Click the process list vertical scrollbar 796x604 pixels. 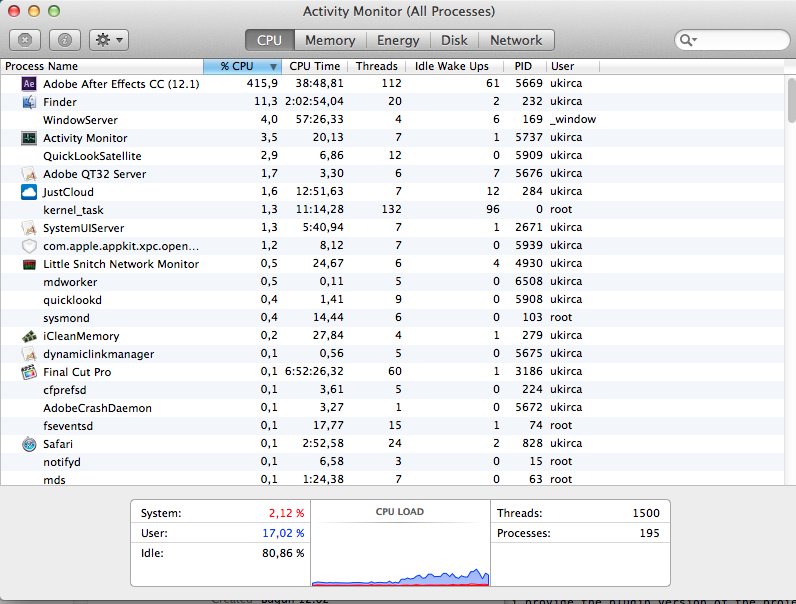pyautogui.click(x=791, y=100)
